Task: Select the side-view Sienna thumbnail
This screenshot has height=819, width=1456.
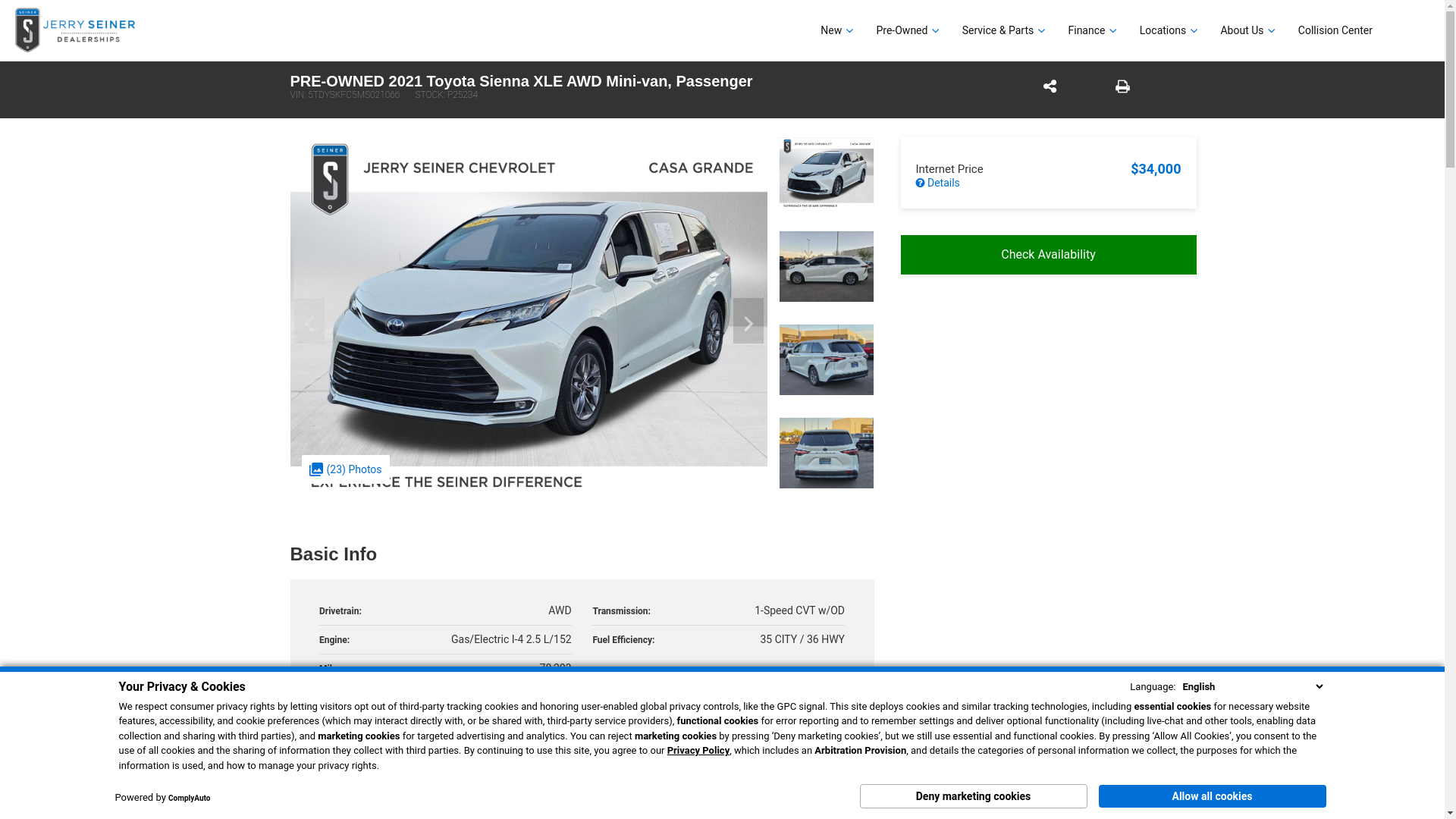Action: (x=826, y=266)
